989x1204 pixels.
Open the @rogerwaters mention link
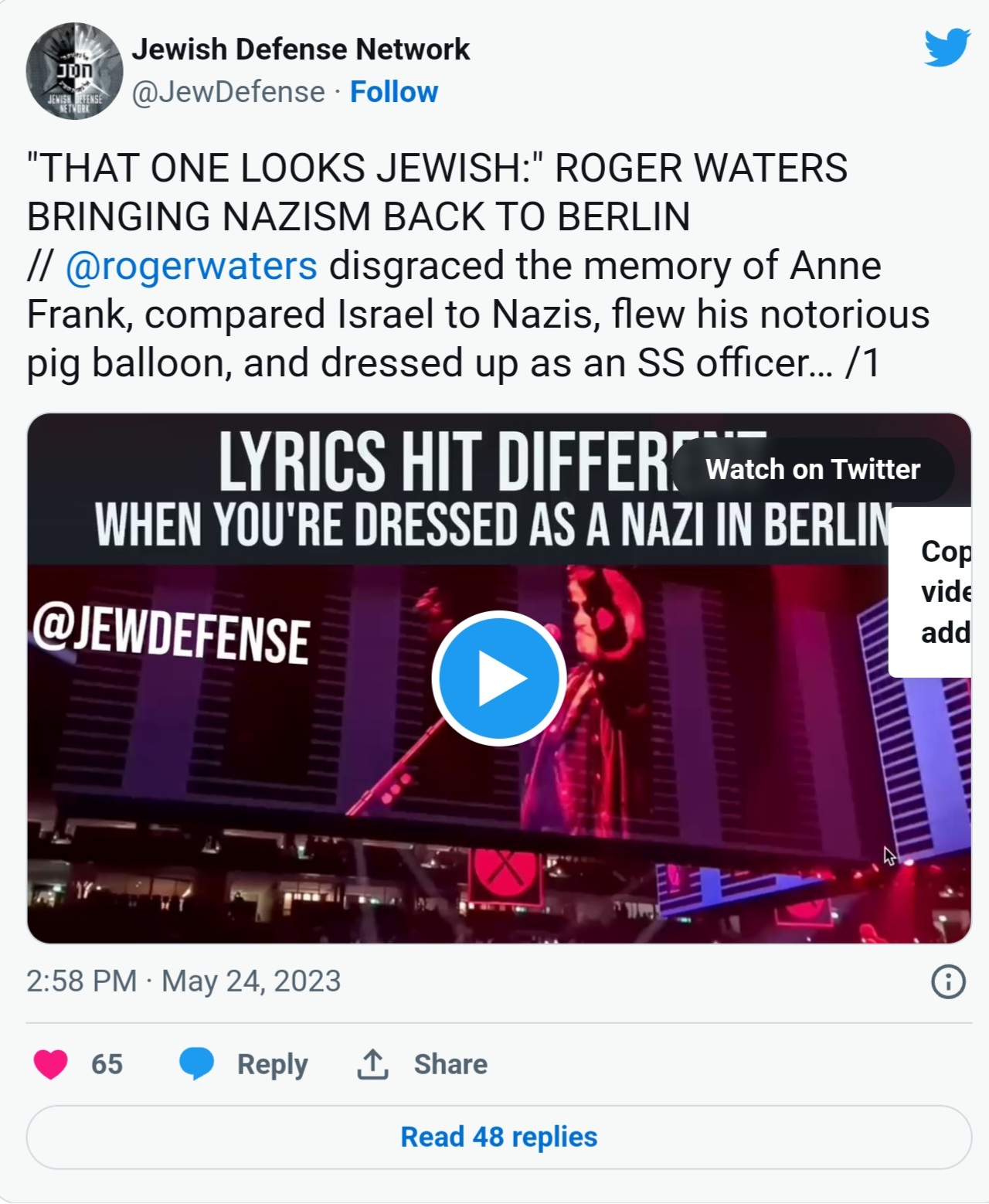(191, 265)
